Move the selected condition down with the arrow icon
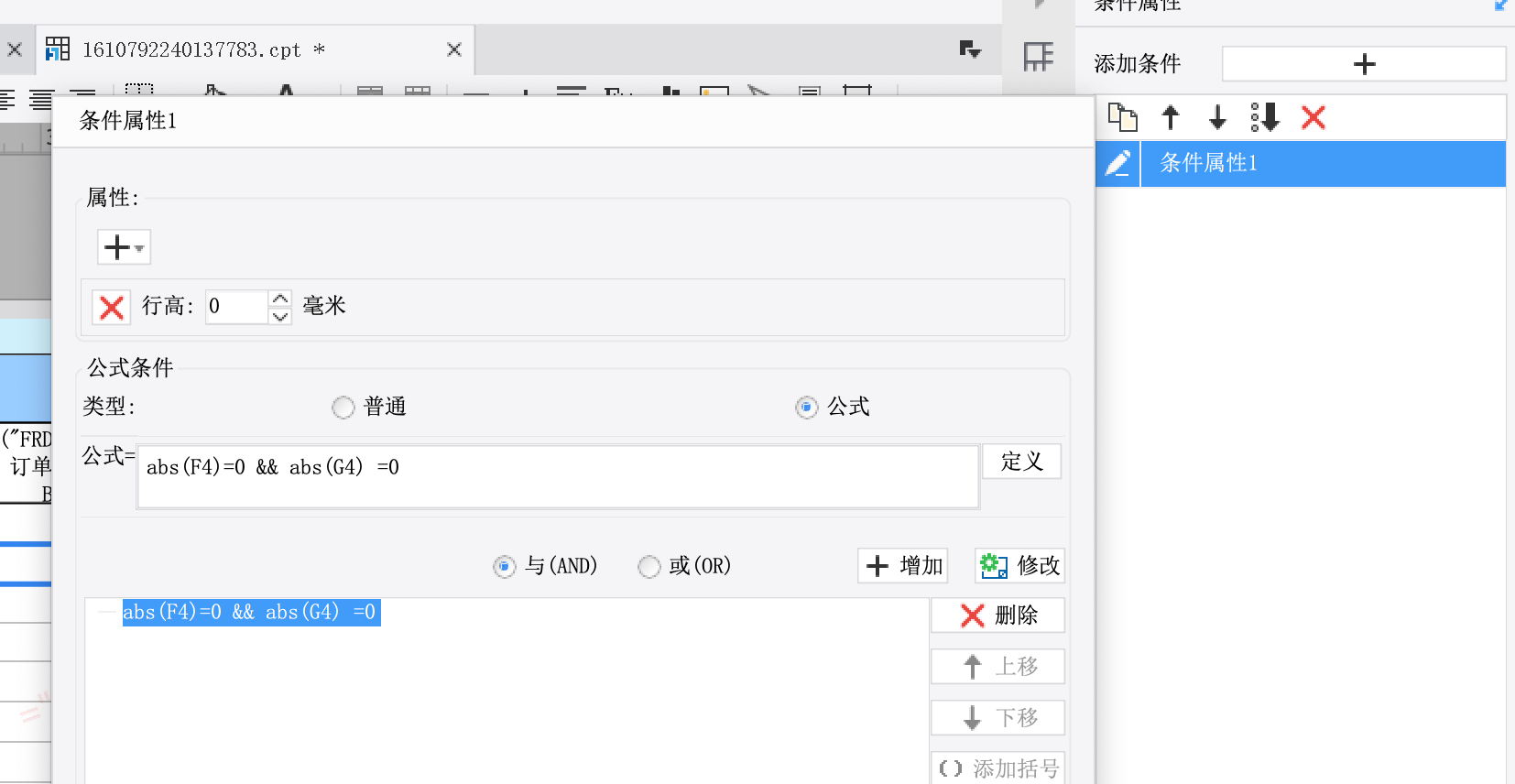 (1217, 117)
